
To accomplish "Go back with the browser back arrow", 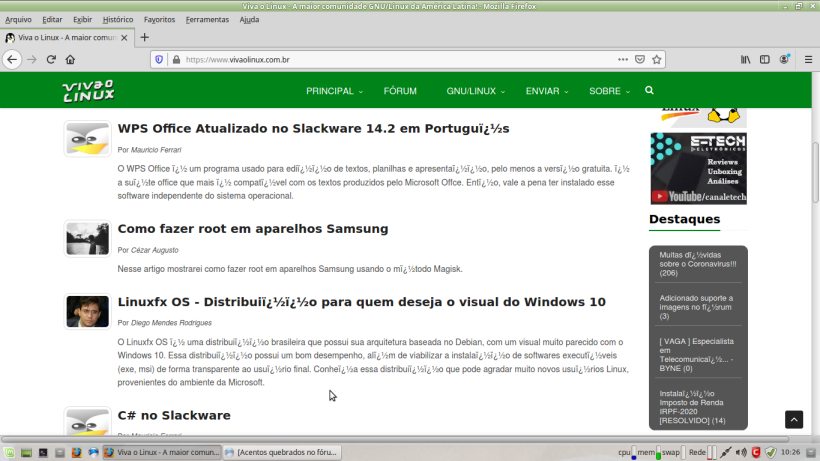I will (x=12, y=60).
